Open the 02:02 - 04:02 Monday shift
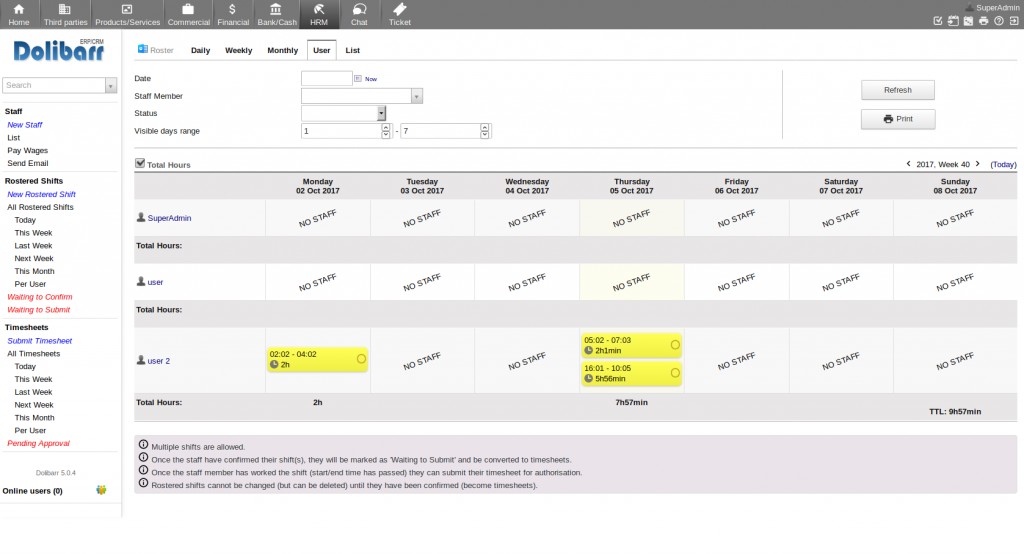This screenshot has width=1024, height=554. tap(317, 359)
